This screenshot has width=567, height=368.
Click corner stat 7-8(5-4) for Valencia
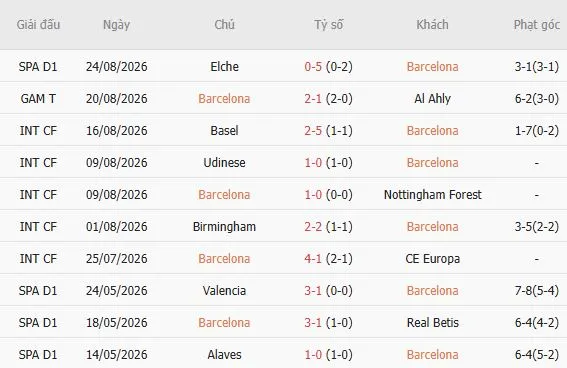pyautogui.click(x=537, y=291)
